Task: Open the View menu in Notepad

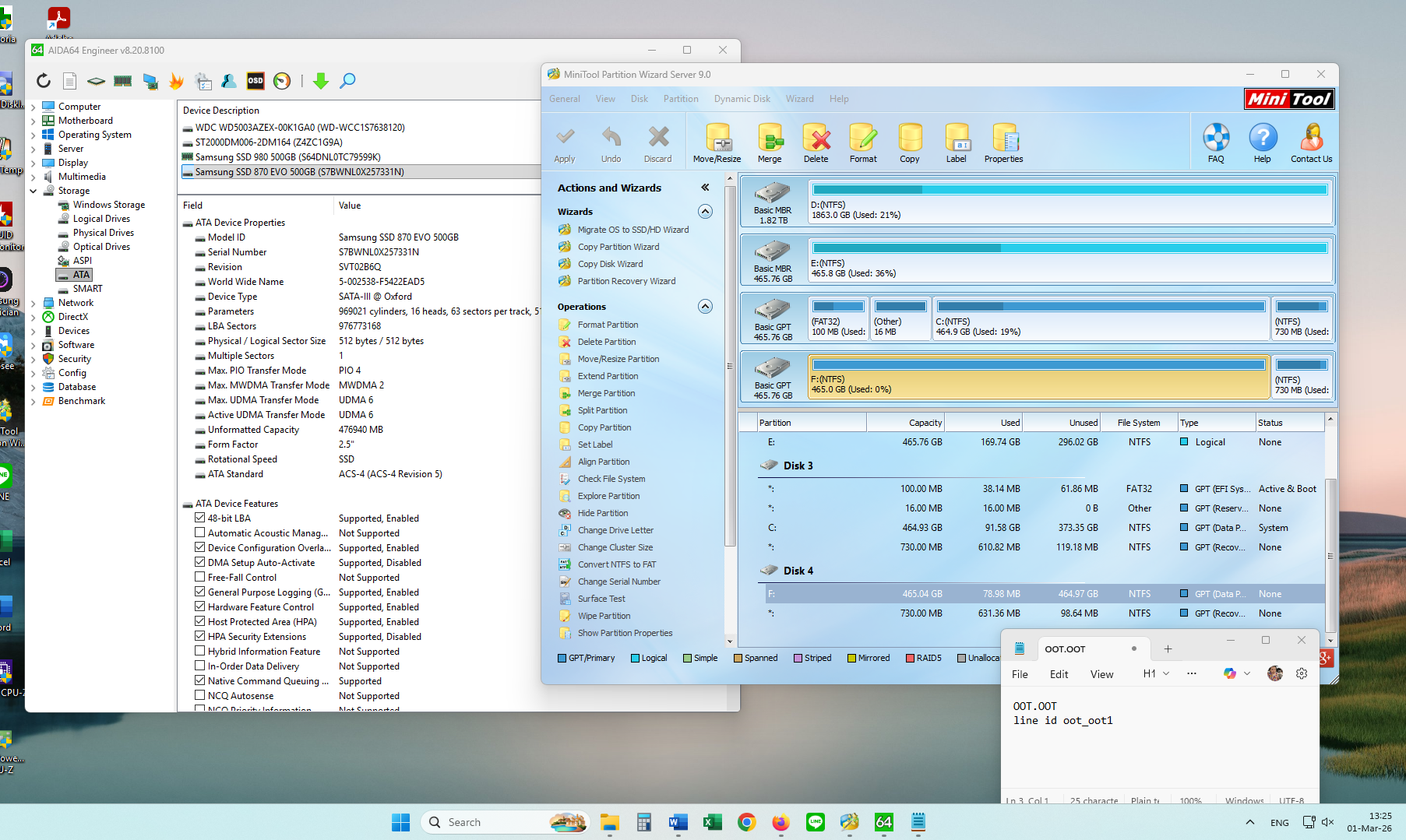Action: pos(1101,674)
